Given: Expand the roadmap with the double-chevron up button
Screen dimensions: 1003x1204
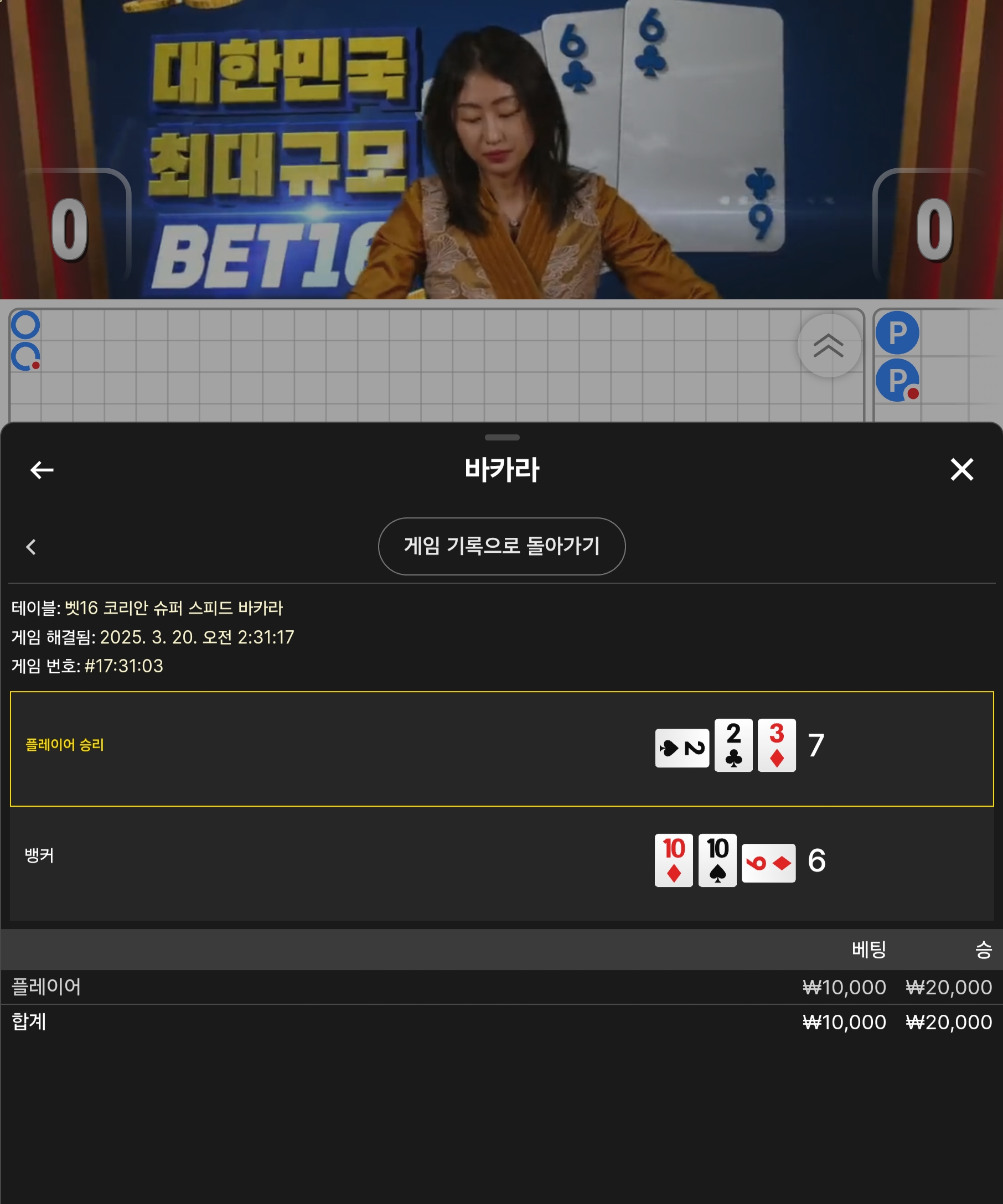Looking at the screenshot, I should 829,346.
